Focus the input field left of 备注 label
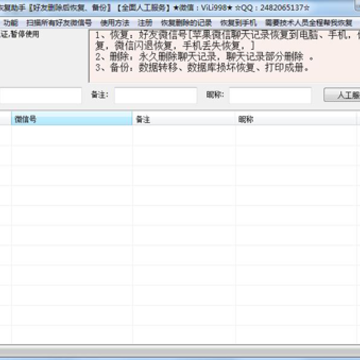 [x=41, y=96]
